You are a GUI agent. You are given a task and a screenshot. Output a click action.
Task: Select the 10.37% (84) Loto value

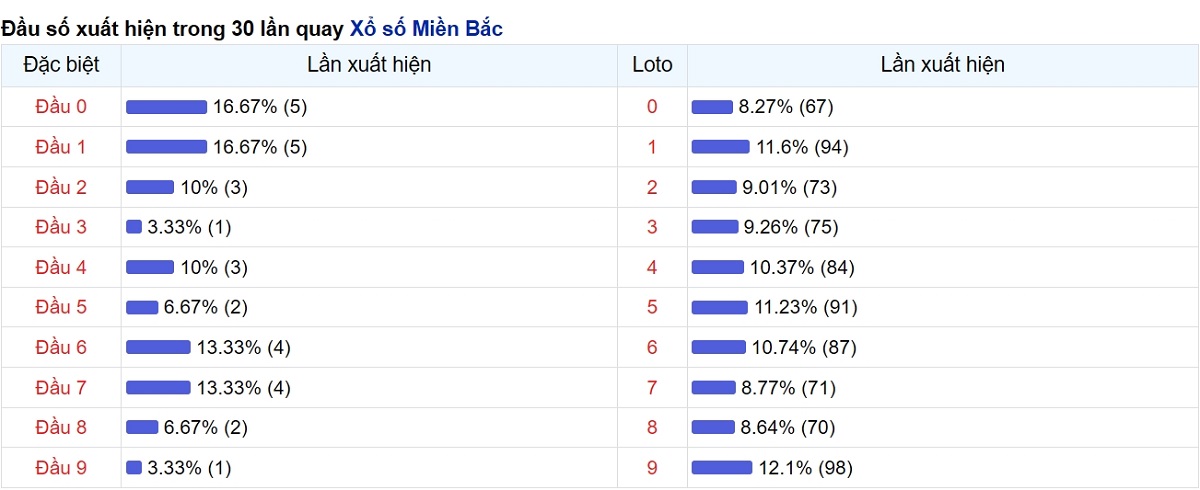click(802, 267)
